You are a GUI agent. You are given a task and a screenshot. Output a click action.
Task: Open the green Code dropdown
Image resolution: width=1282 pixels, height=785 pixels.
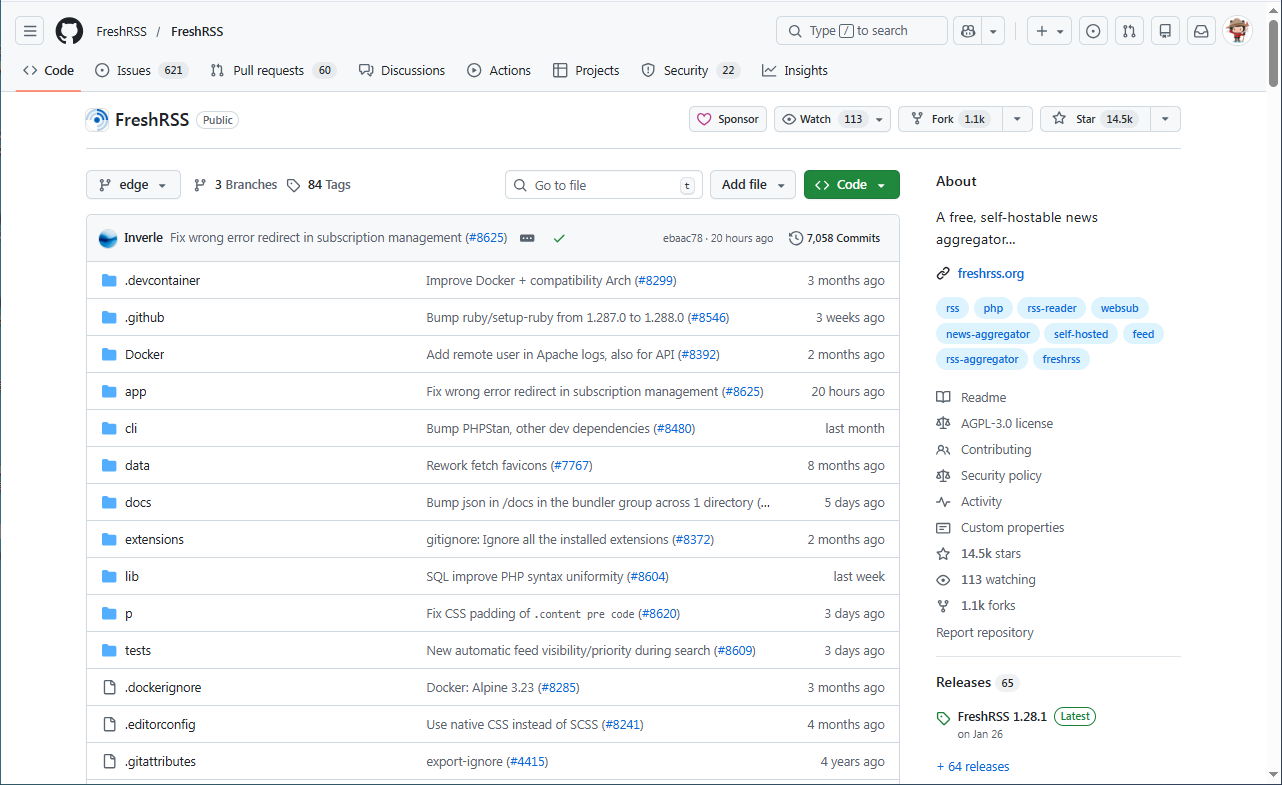click(x=851, y=184)
